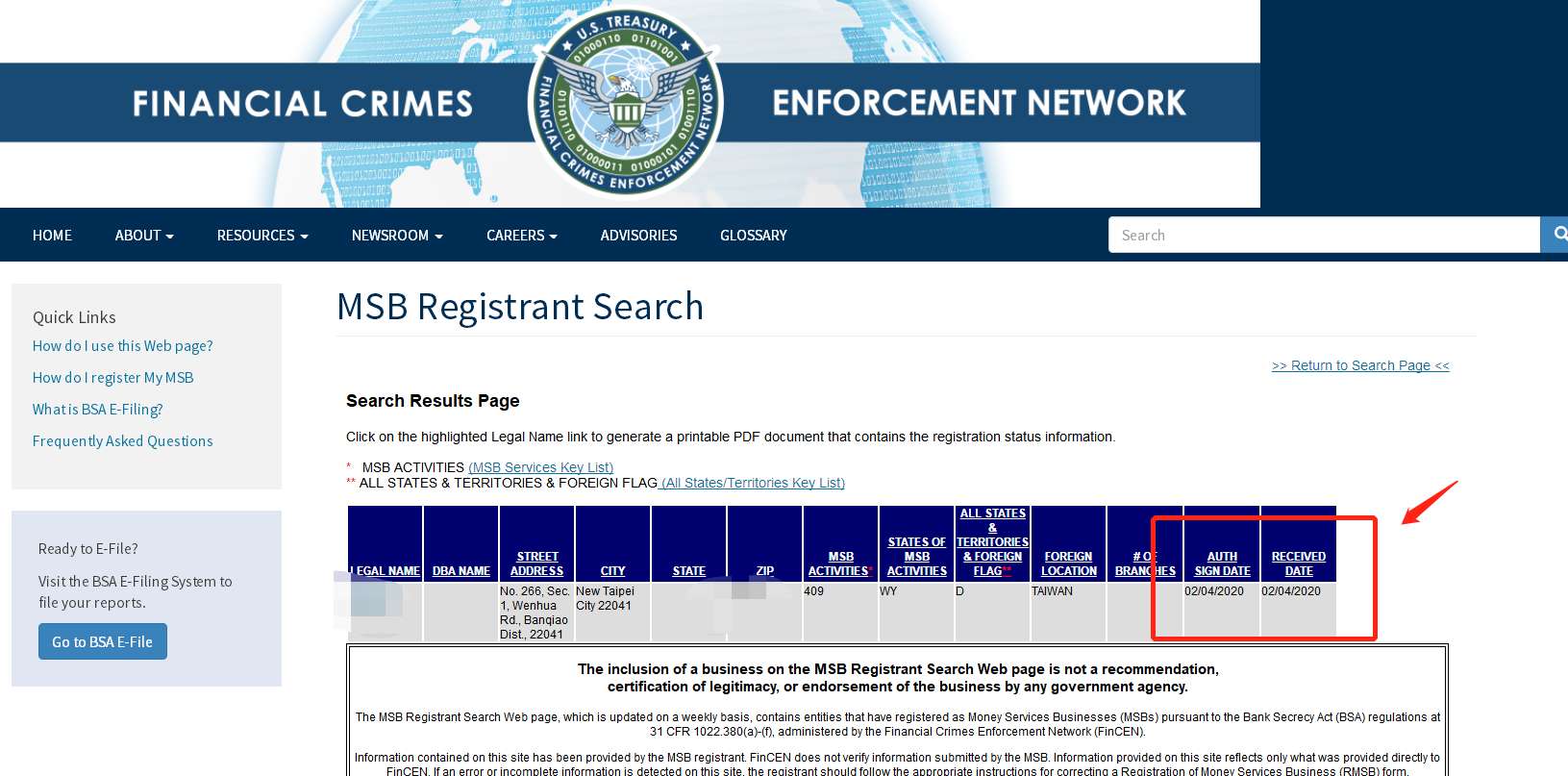Screen dimensions: 1568x776
Task: Open 'How do I use this Web page?' link
Action: pos(122,346)
